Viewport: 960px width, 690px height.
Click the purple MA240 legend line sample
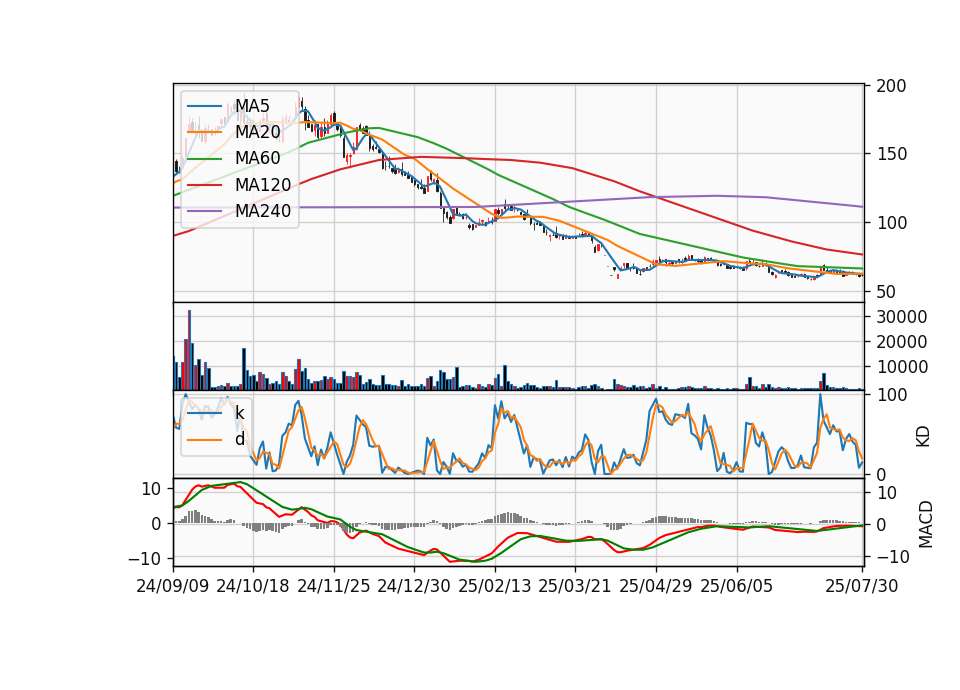coord(204,212)
